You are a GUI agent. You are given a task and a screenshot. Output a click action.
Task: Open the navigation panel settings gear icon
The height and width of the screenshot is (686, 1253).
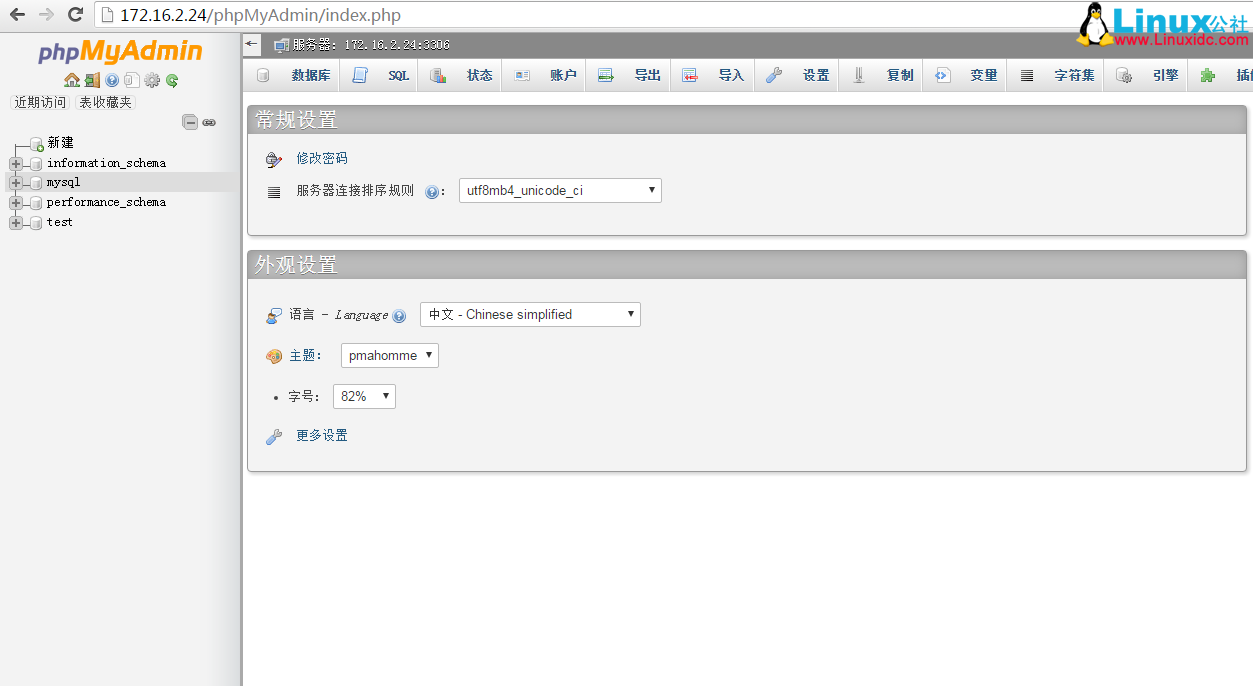(151, 80)
